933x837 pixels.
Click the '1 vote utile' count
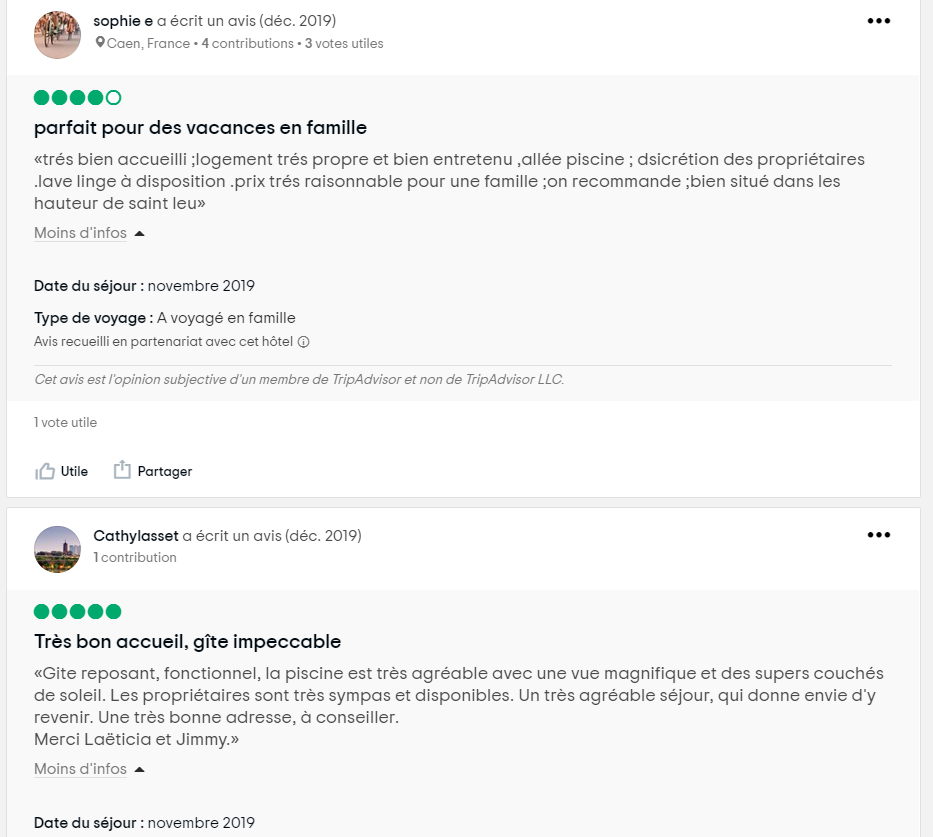point(66,423)
